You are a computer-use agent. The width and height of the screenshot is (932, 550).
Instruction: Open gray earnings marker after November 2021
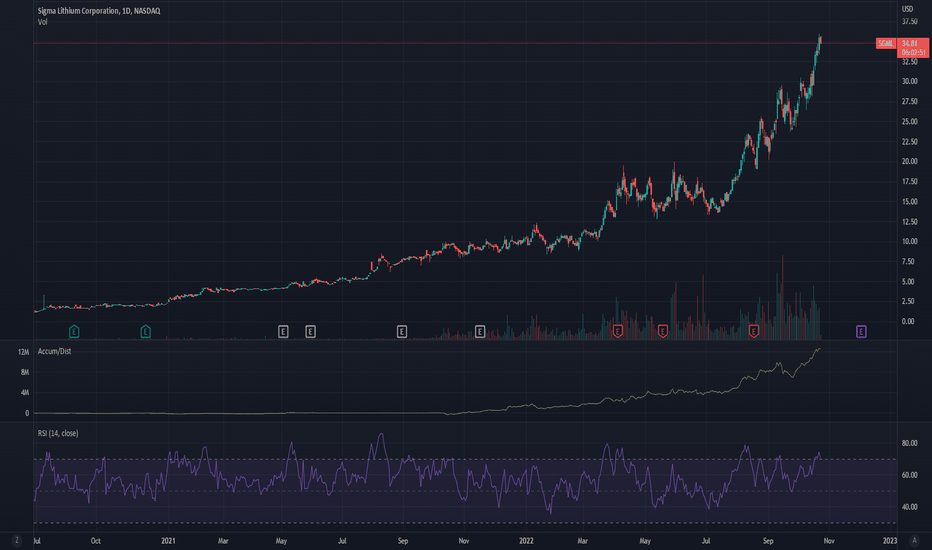(480, 331)
